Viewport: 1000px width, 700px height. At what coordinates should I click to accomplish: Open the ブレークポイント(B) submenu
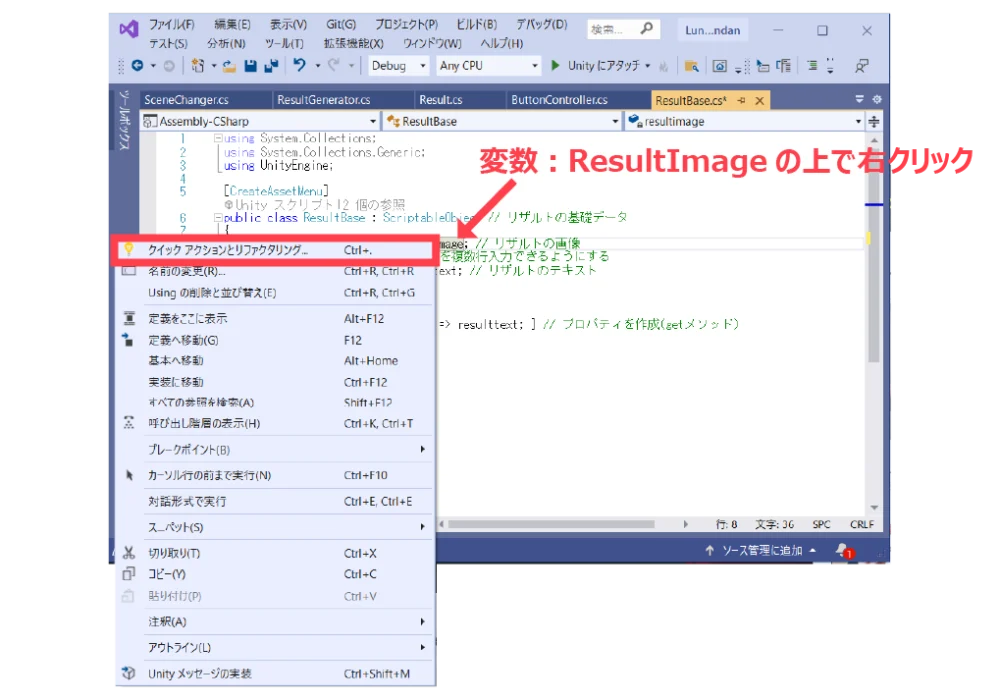pos(275,449)
